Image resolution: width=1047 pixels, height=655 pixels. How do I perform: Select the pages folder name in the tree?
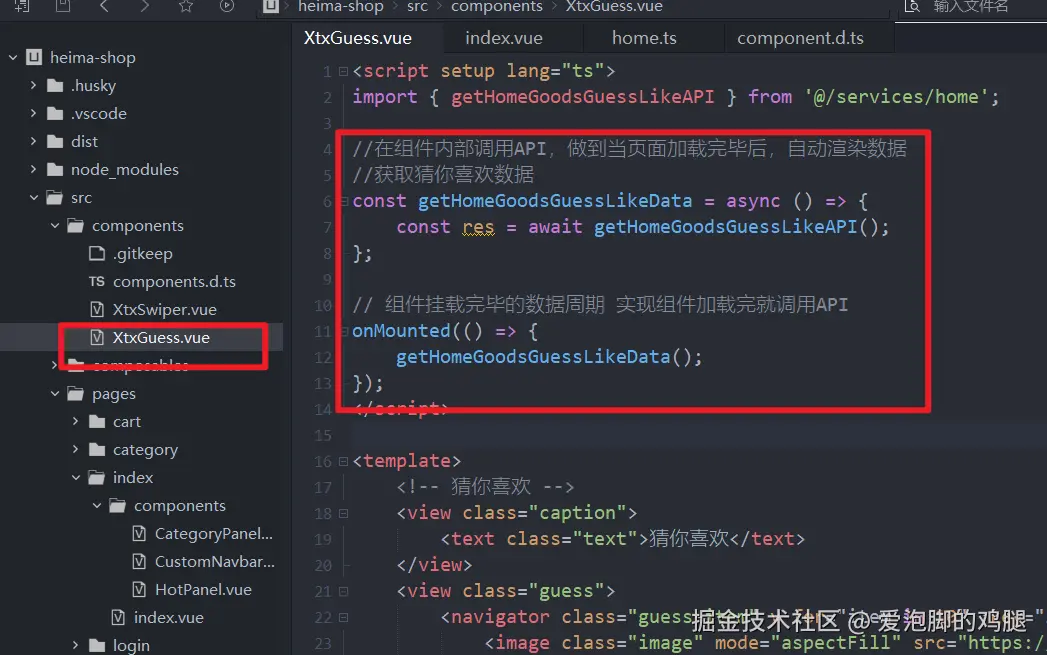click(114, 394)
